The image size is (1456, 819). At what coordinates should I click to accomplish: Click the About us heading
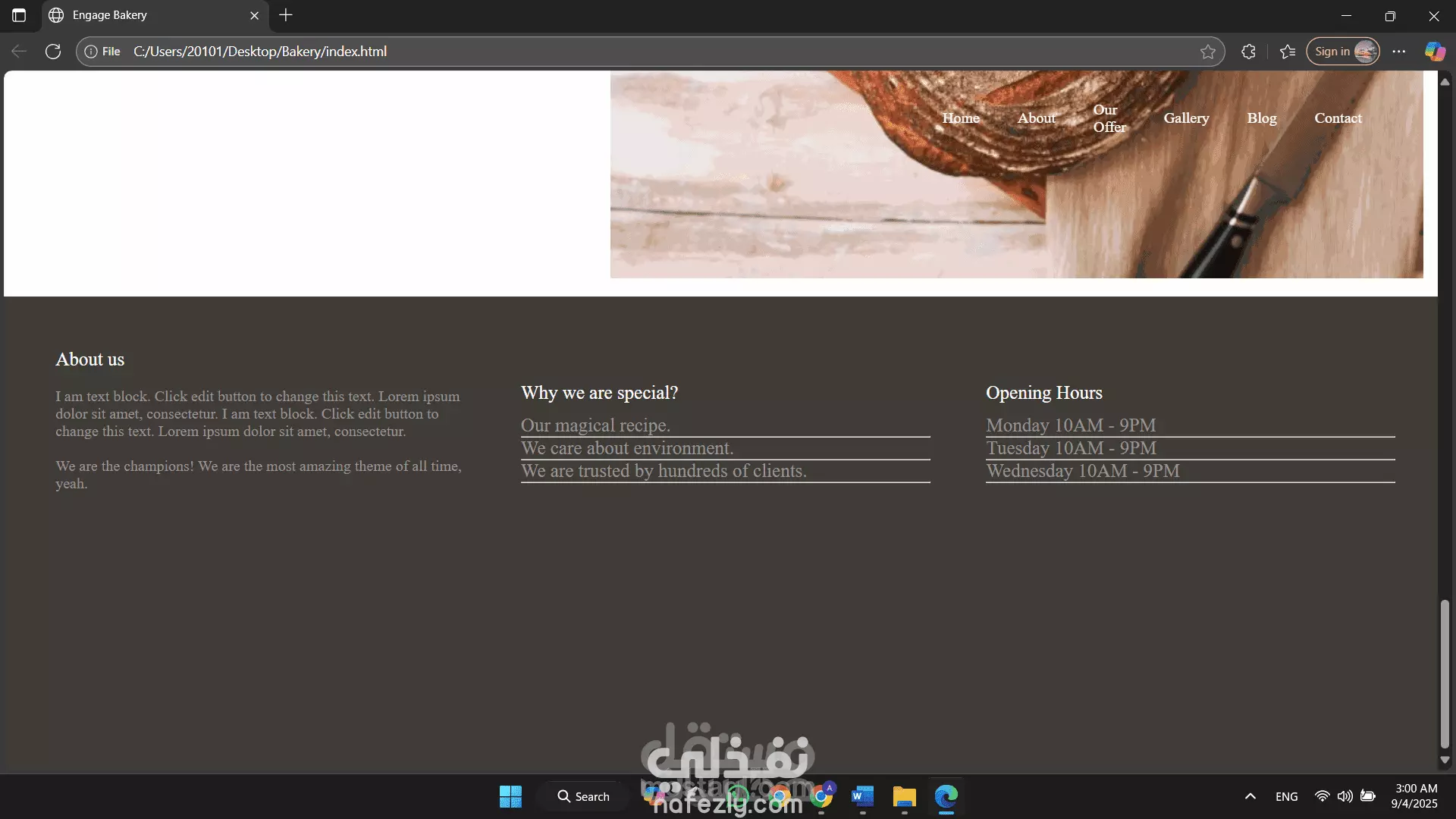89,359
